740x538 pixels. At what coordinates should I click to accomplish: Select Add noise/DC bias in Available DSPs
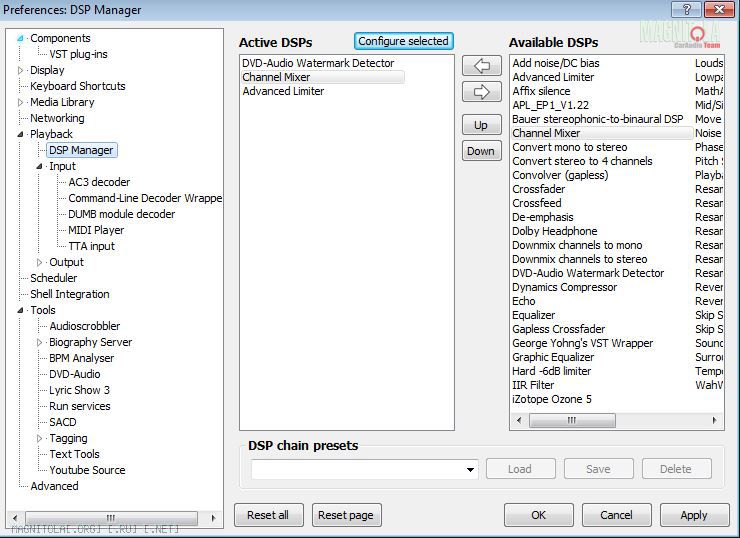click(x=555, y=63)
